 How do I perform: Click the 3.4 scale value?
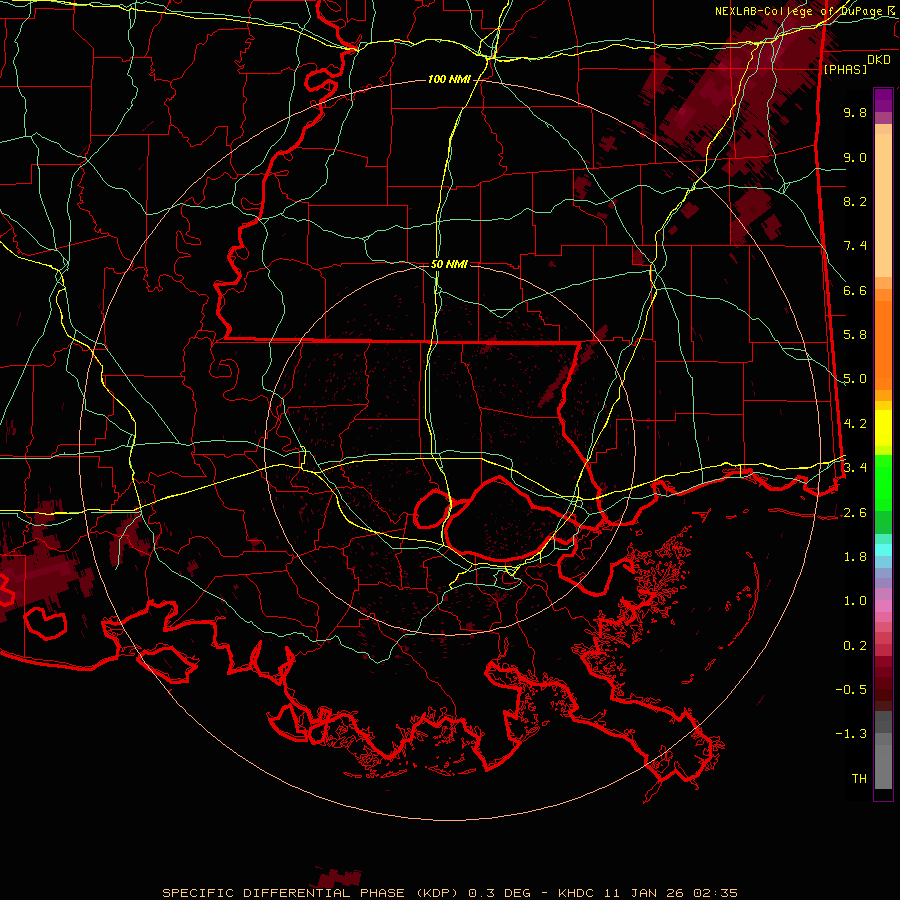point(855,468)
